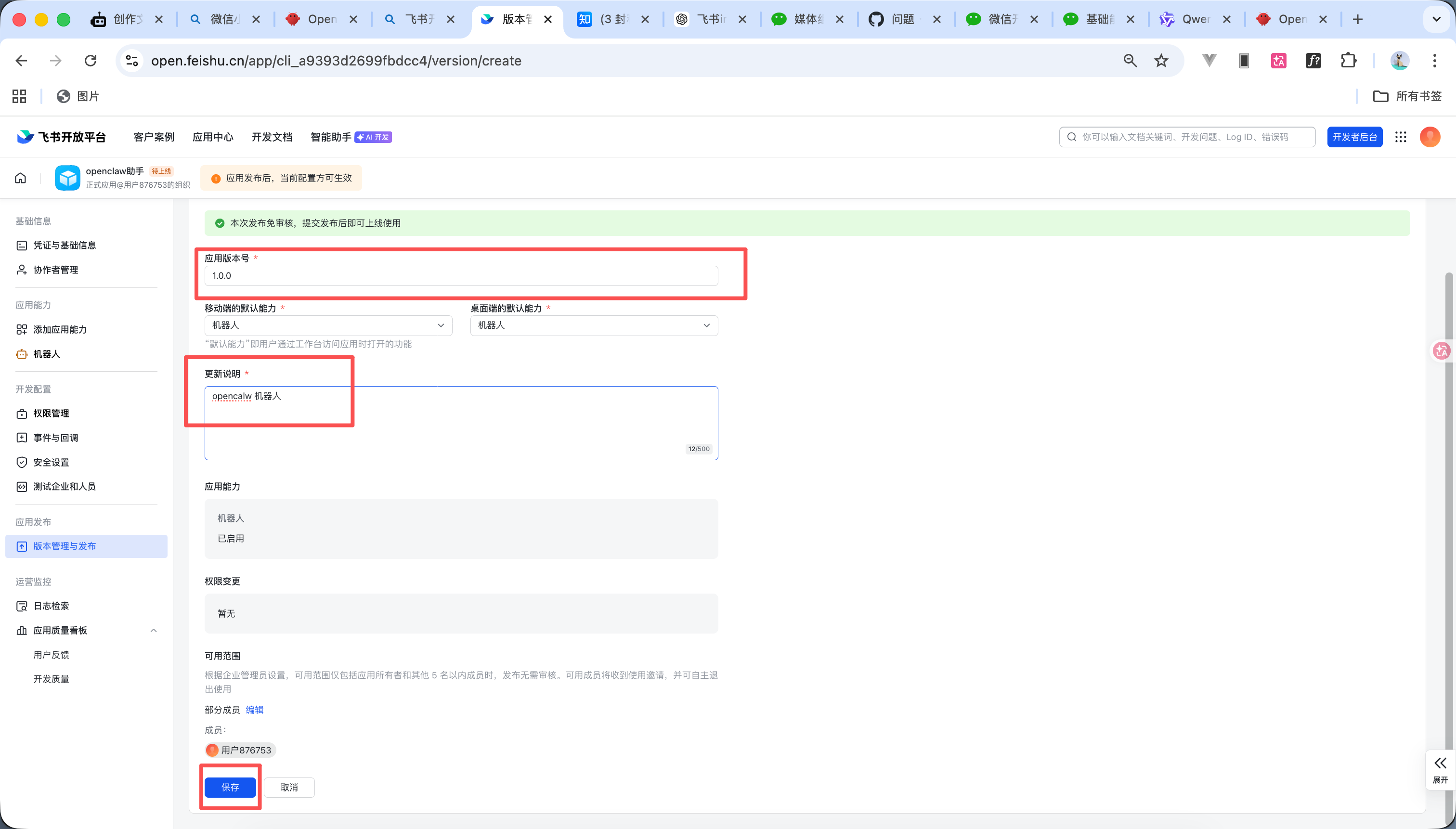The image size is (1456, 829).
Task: Select 事件与回调 in the sidebar
Action: [x=55, y=438]
